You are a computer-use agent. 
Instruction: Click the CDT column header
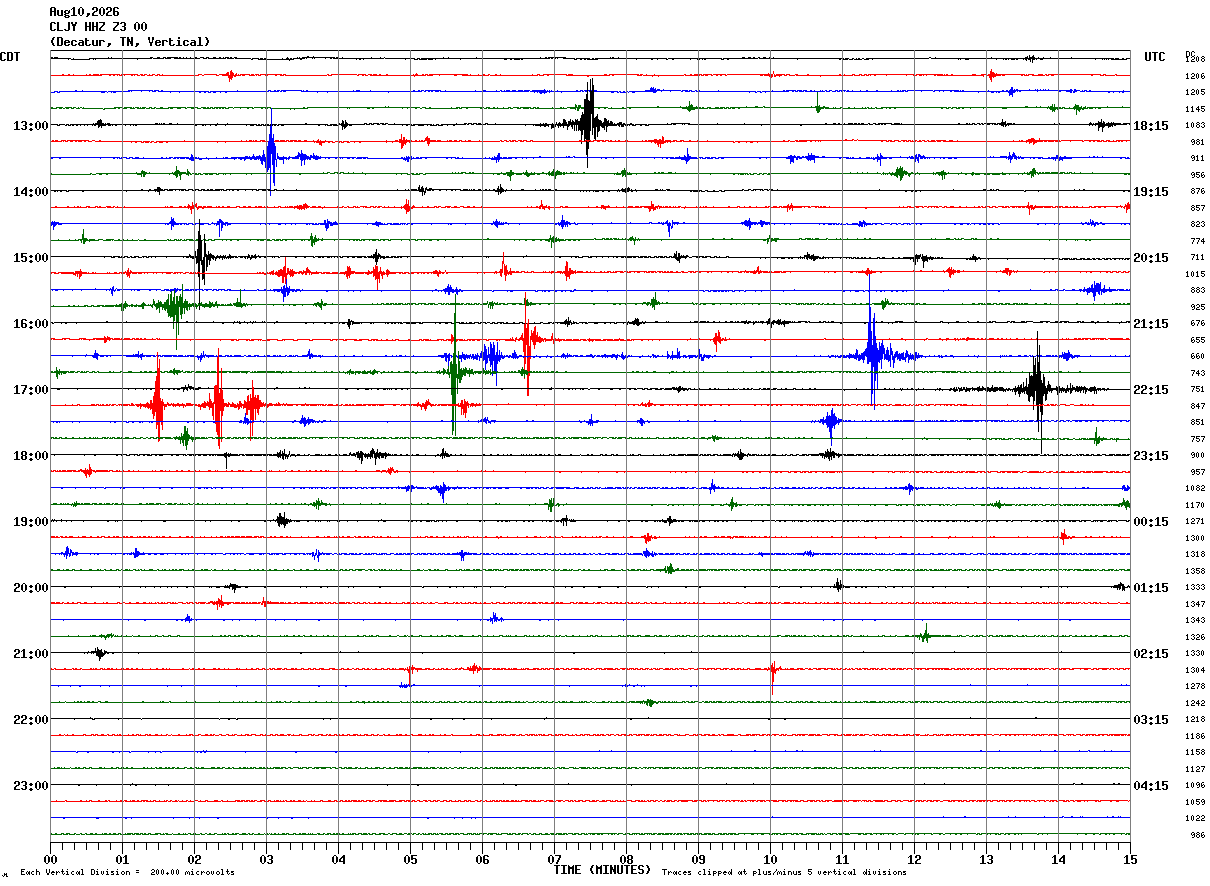click(10, 57)
